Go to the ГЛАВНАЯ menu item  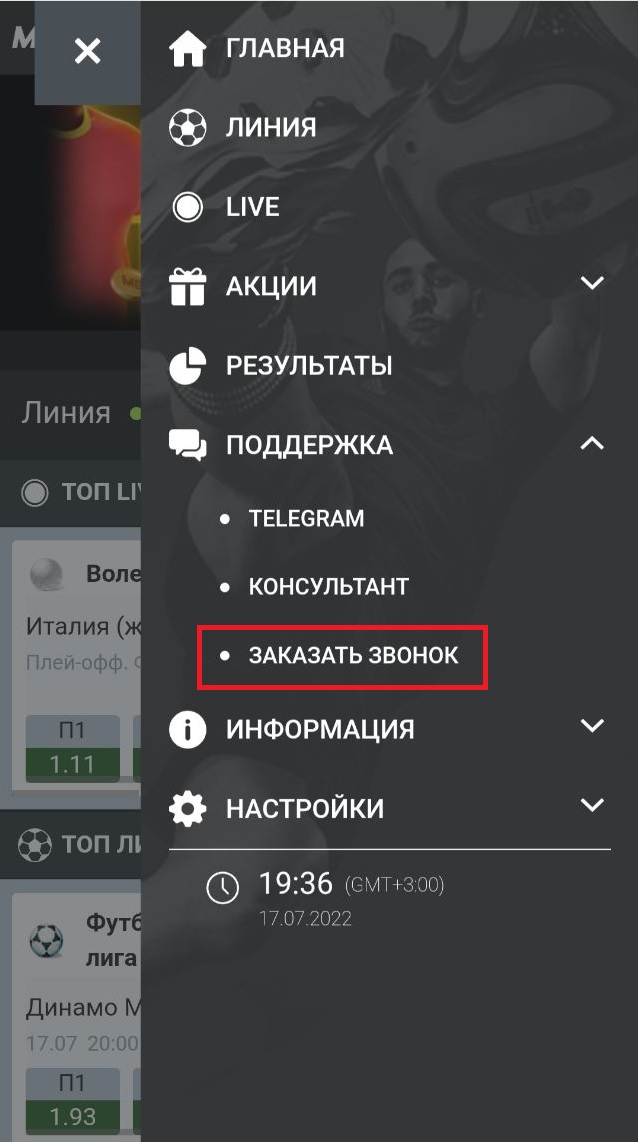tap(285, 49)
